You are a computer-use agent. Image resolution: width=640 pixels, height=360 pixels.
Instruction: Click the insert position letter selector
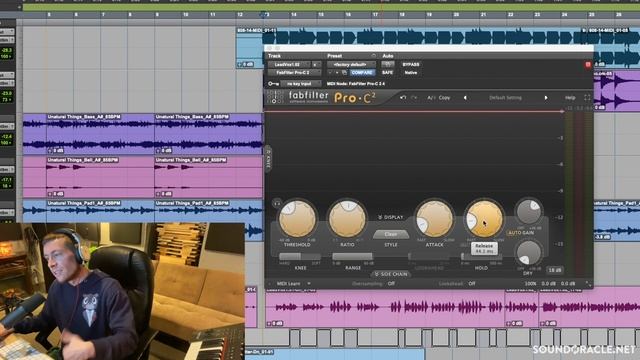tap(316, 64)
